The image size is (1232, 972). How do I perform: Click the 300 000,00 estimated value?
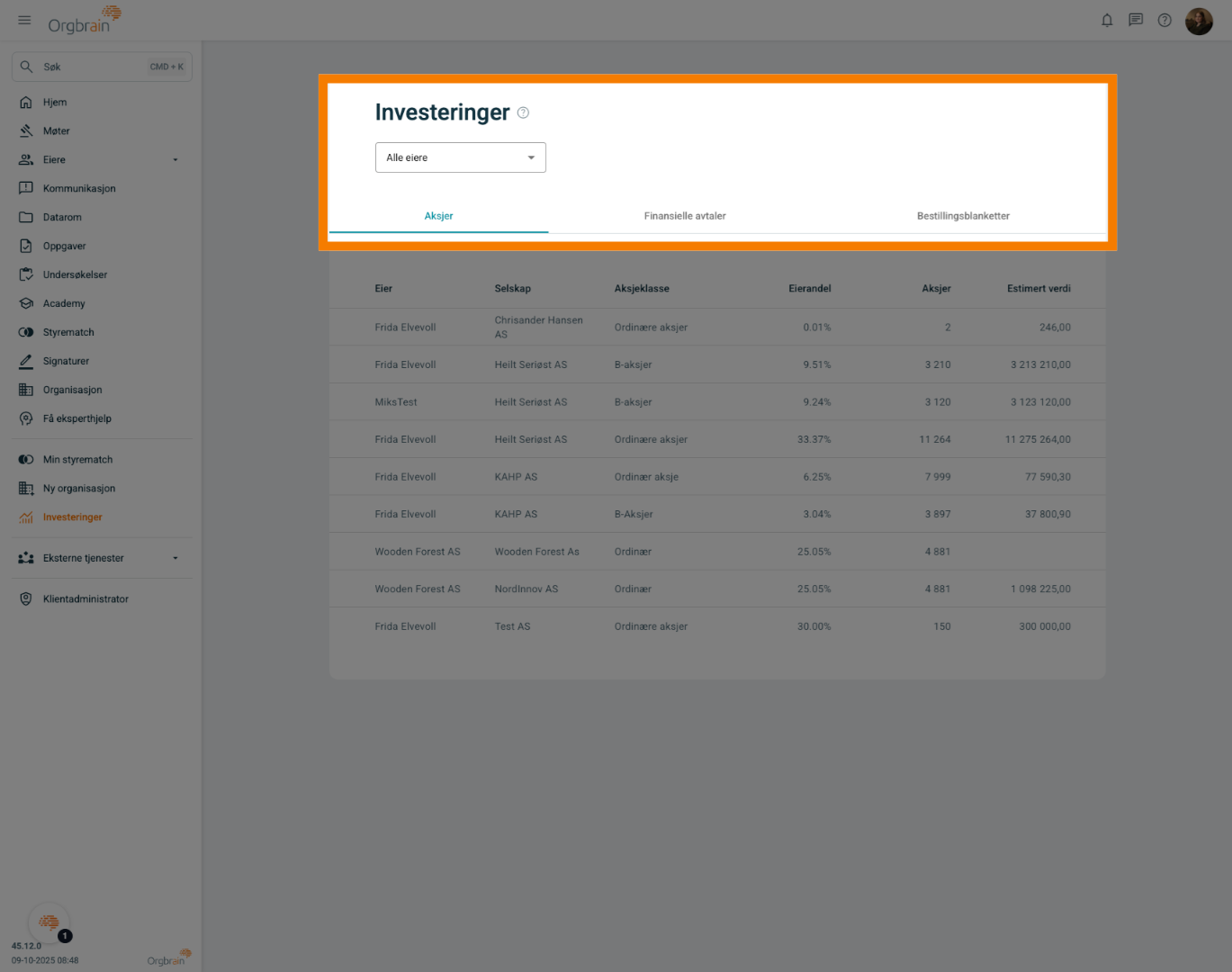coord(1045,626)
